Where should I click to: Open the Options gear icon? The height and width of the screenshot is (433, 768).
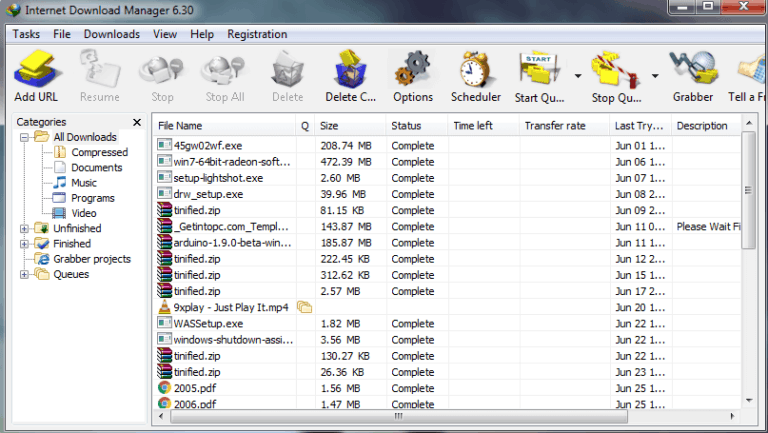[412, 76]
